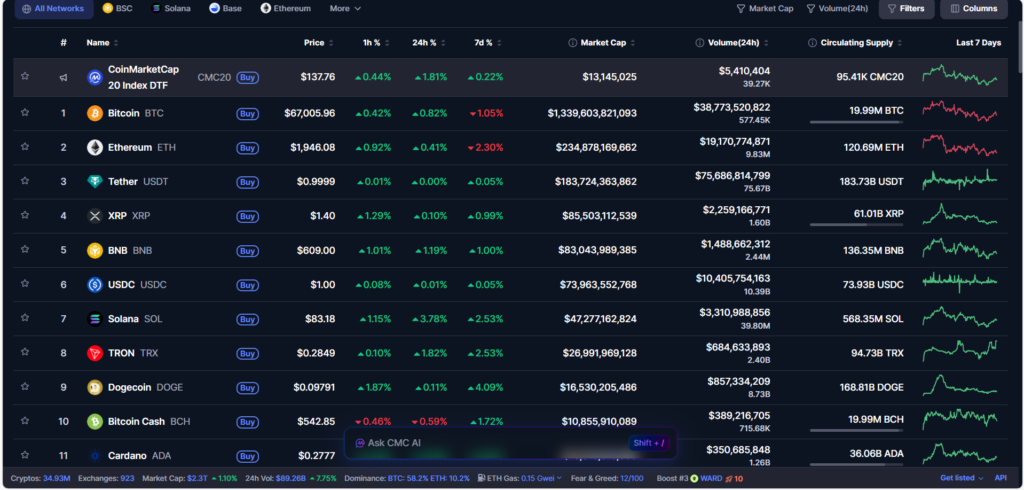Switch to the Solana network tab

[x=171, y=9]
